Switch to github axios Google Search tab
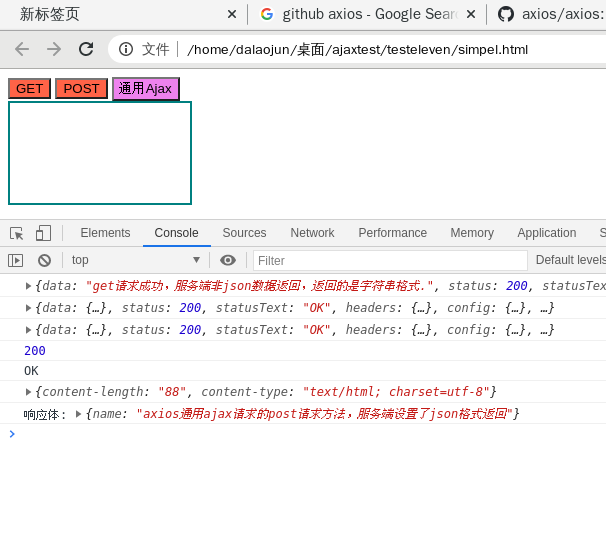Image resolution: width=606 pixels, height=548 pixels. pyautogui.click(x=367, y=14)
